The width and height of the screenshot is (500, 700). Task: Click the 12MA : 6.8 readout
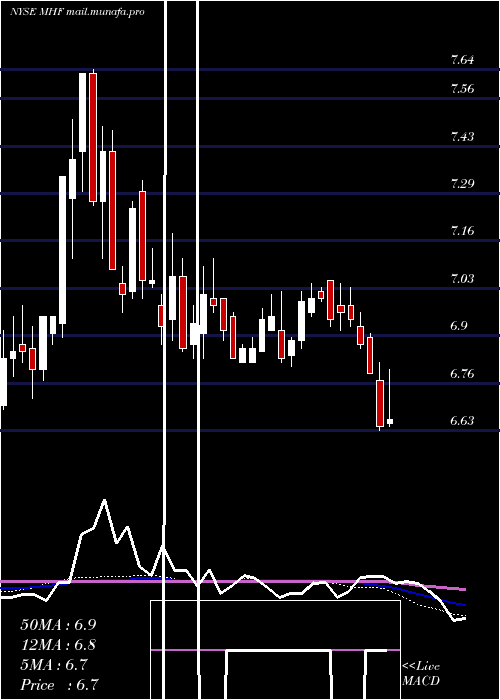click(58, 645)
